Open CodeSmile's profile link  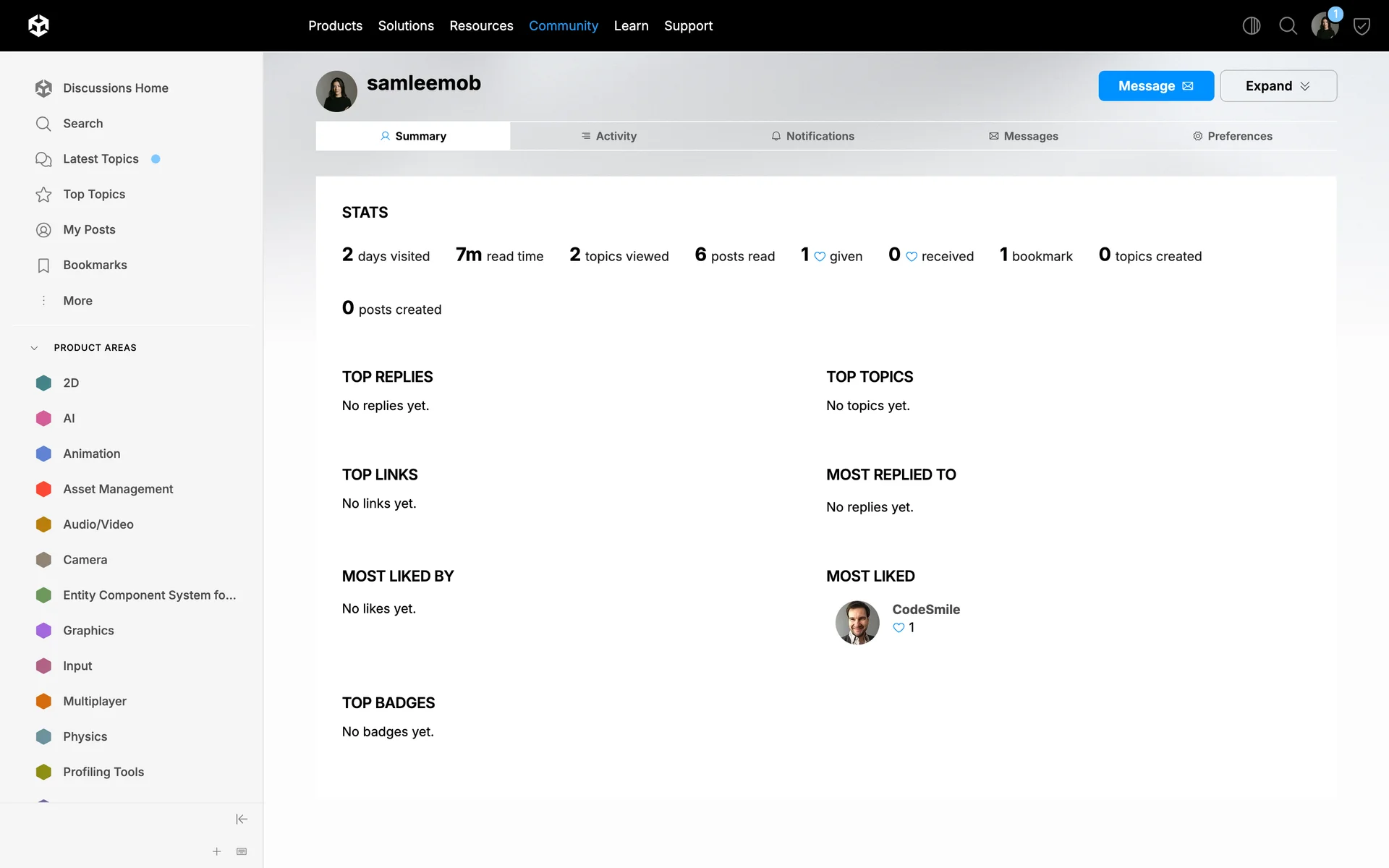point(925,609)
